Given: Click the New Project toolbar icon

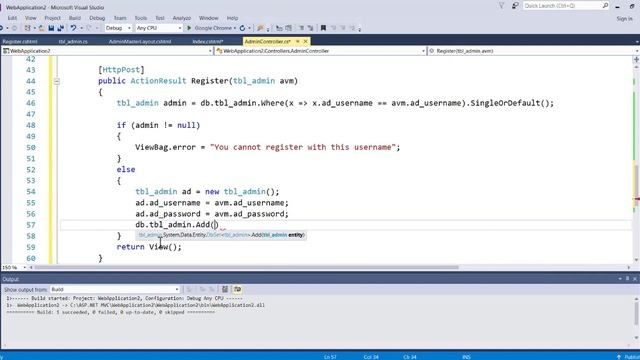Looking at the screenshot, I should (x=27, y=28).
